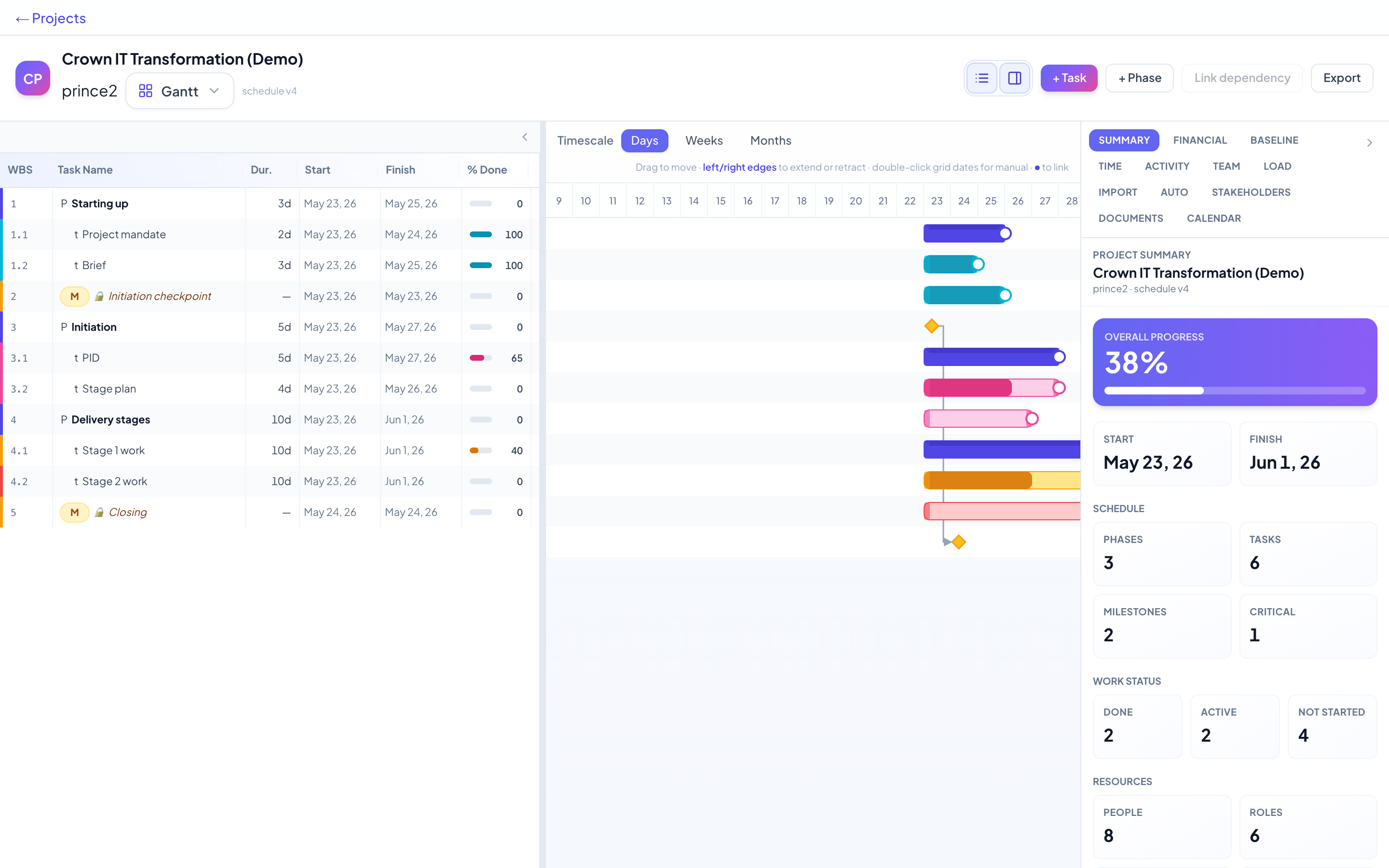Open the Gantt view dropdown
1389x868 pixels.
[179, 91]
